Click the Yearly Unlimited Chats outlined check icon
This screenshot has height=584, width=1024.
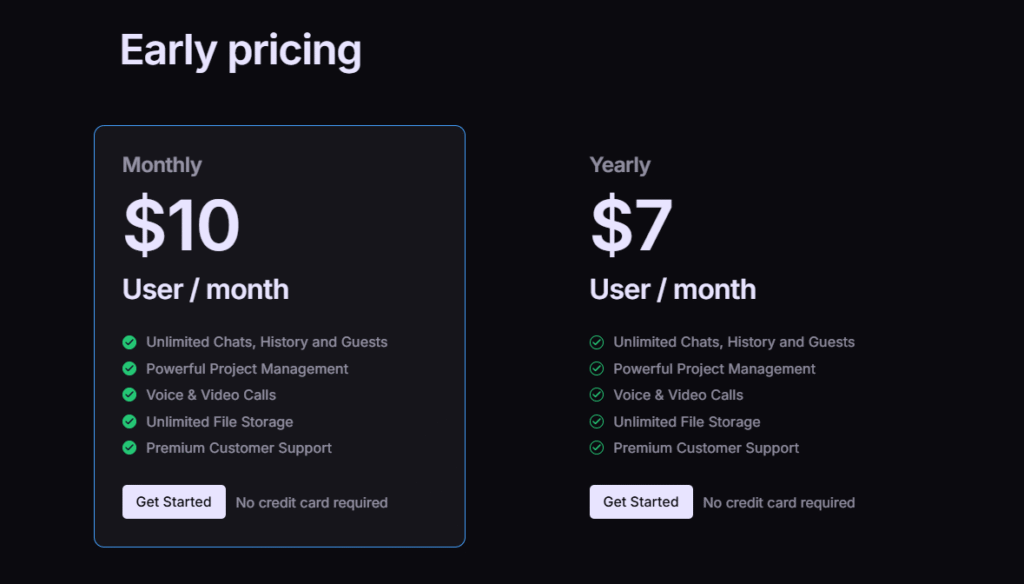pos(597,342)
